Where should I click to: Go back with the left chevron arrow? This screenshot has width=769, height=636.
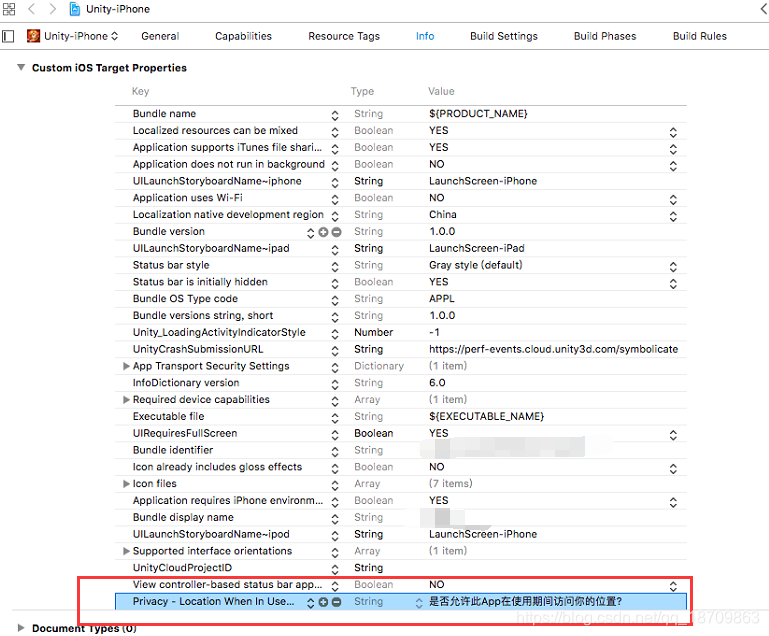click(31, 9)
